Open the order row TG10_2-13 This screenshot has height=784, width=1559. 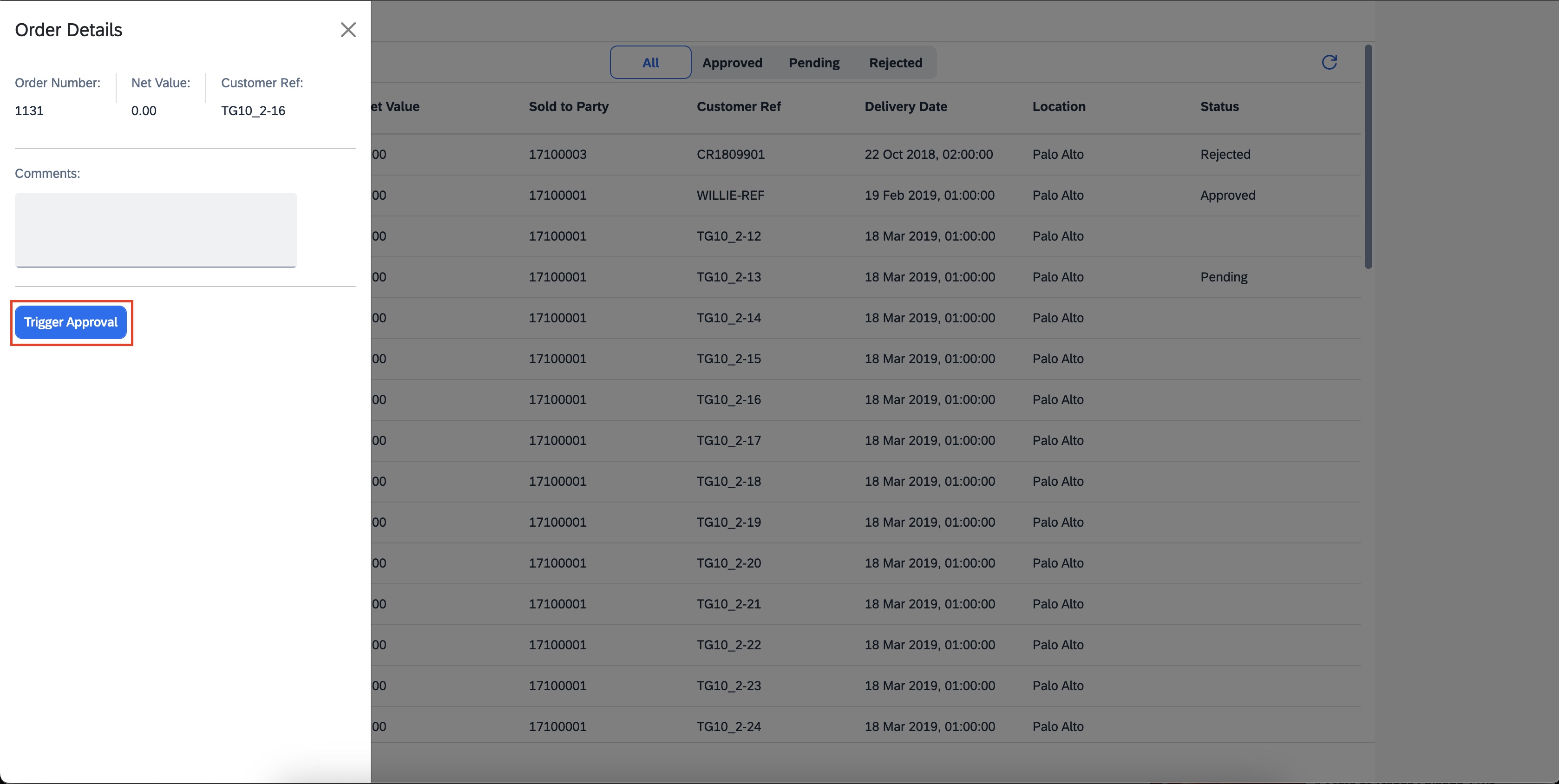[729, 277]
